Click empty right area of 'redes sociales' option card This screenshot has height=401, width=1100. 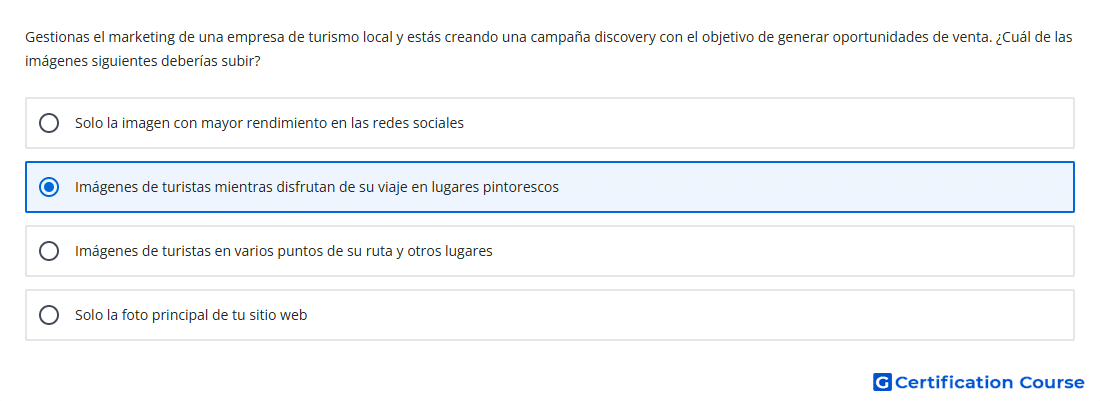pos(772,123)
